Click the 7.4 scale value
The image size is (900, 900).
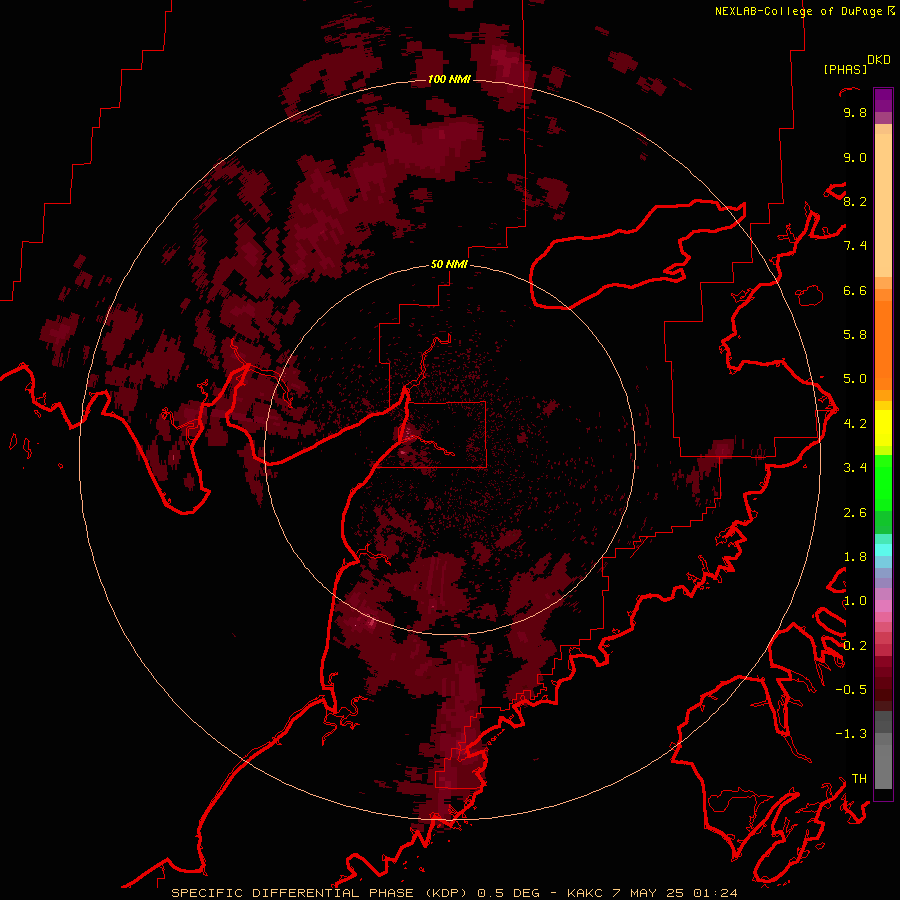(855, 246)
